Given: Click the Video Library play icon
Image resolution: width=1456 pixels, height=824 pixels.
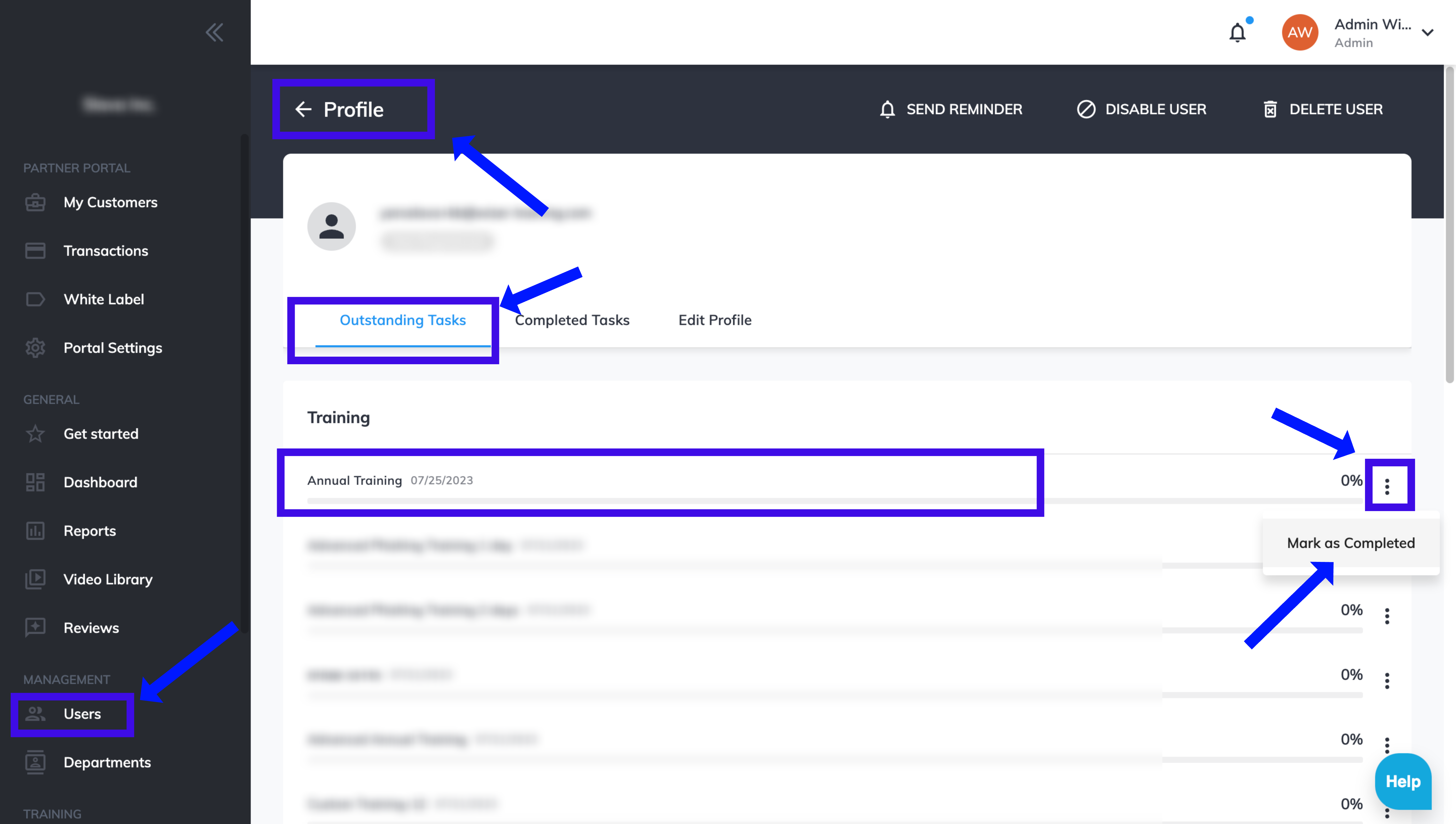Looking at the screenshot, I should pos(35,579).
